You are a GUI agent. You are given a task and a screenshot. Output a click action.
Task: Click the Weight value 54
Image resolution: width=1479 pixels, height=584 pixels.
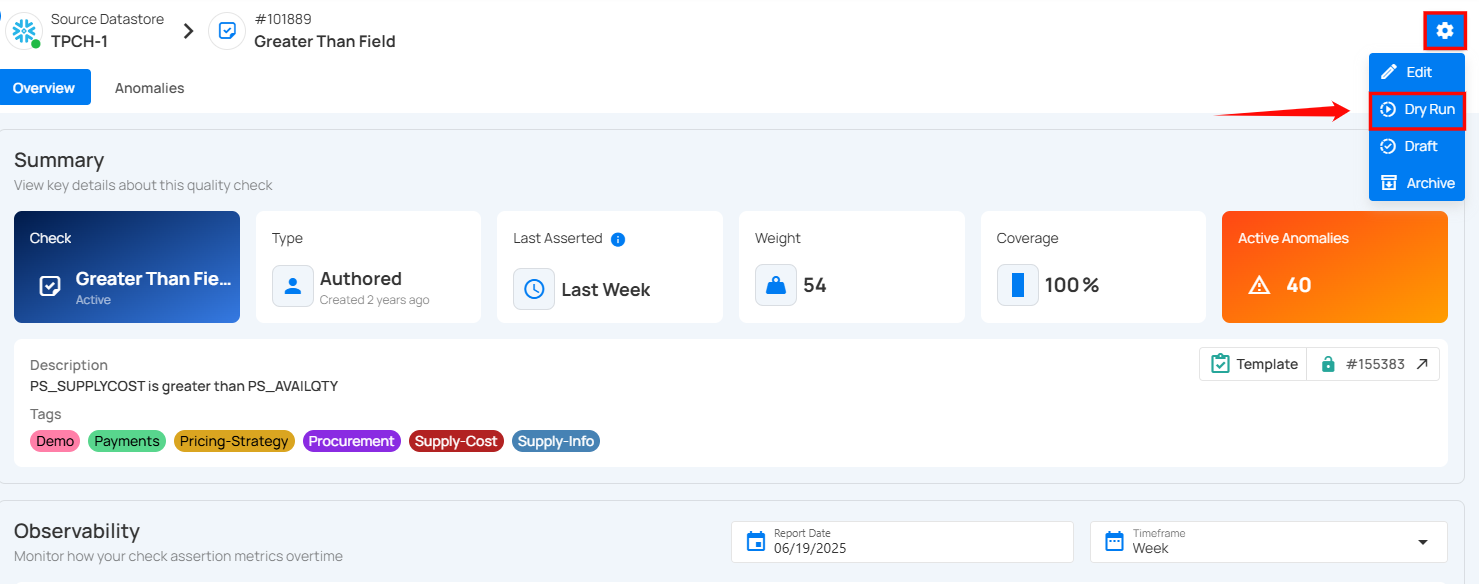(x=815, y=285)
